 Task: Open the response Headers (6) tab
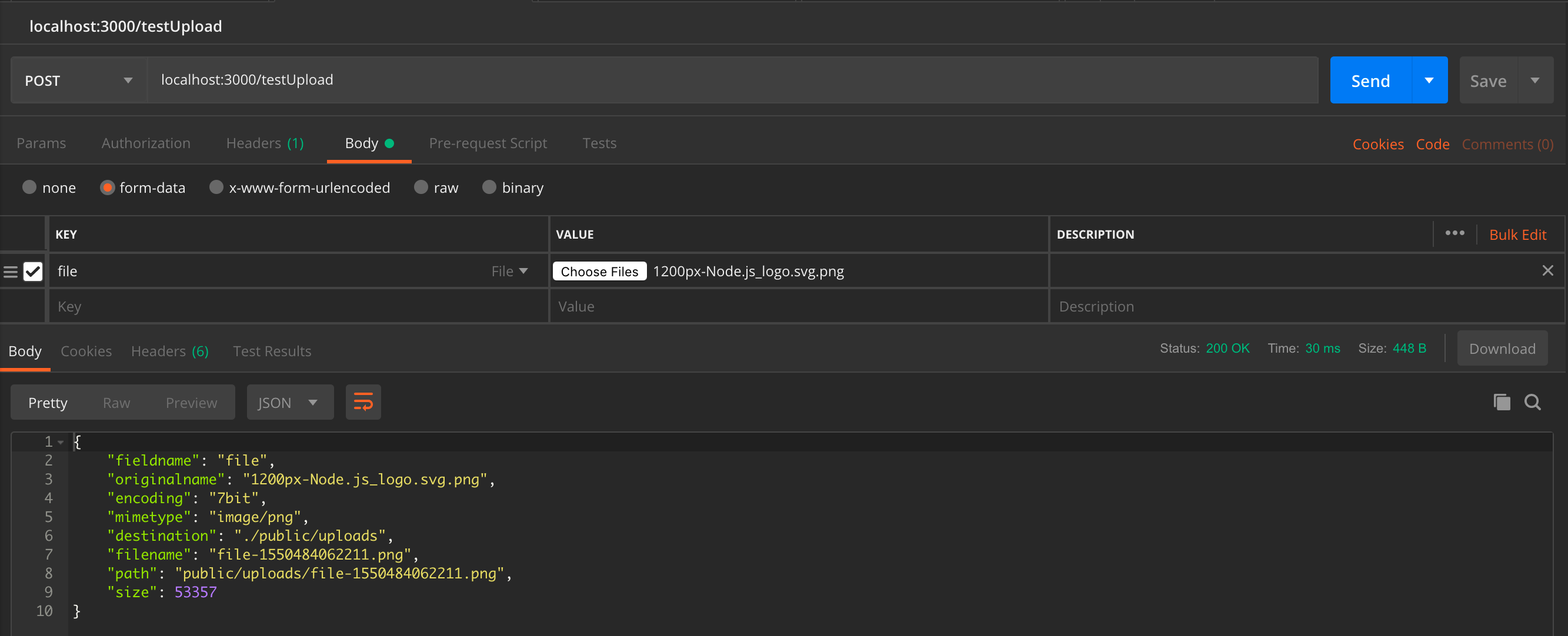click(x=170, y=351)
